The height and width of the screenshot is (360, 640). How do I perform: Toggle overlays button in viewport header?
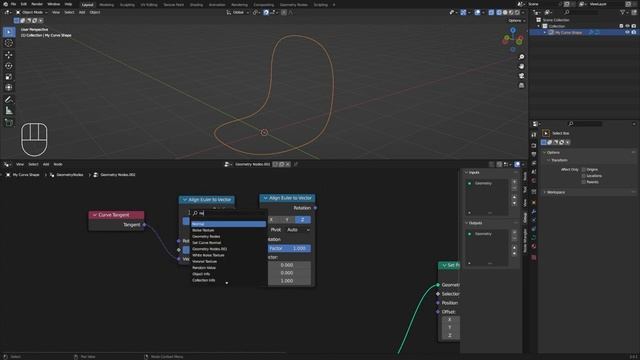click(x=477, y=13)
